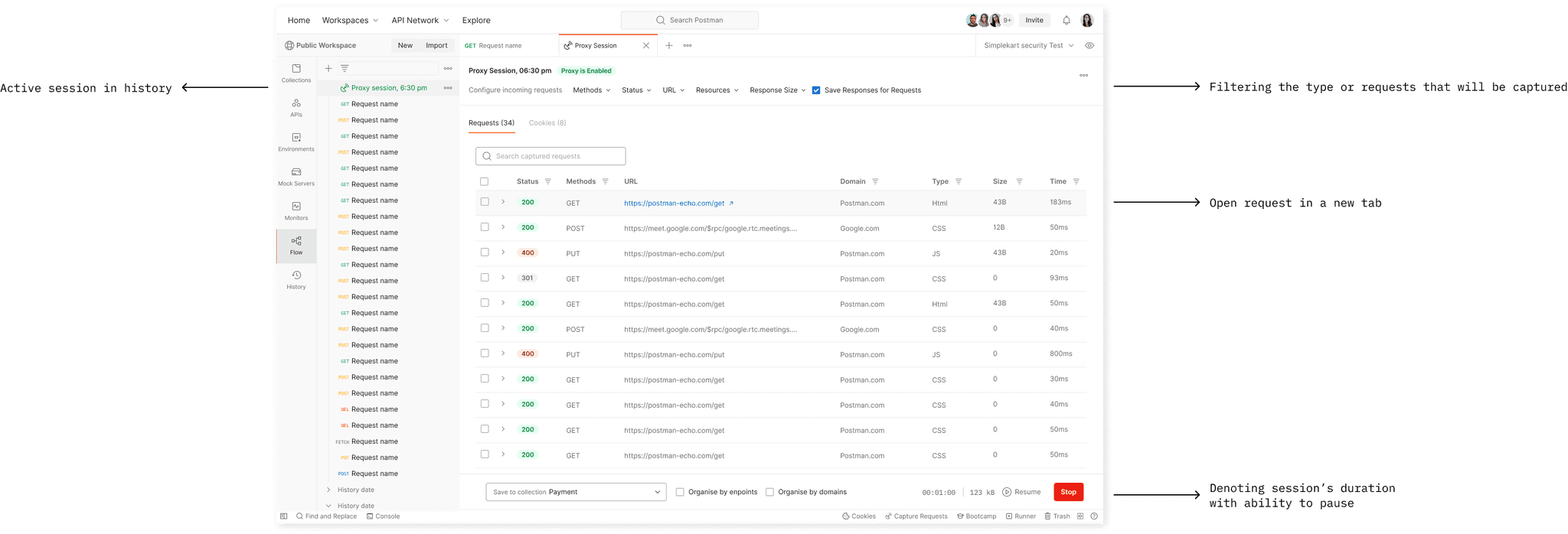Open external link icon for postman-echo.com/get
The height and width of the screenshot is (534, 1568).
point(731,204)
